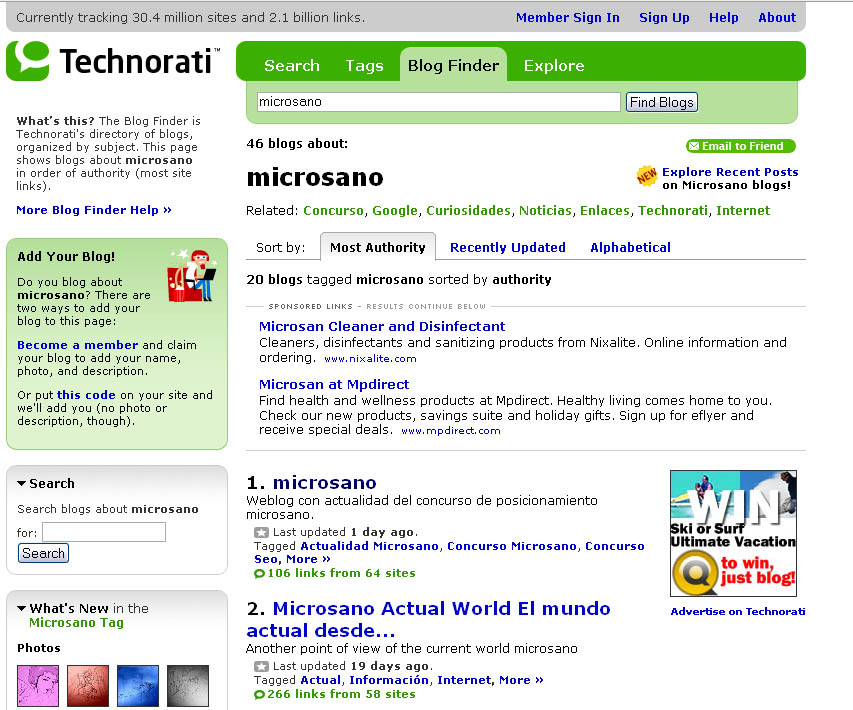Open More Blog Finder Help link

coord(94,210)
